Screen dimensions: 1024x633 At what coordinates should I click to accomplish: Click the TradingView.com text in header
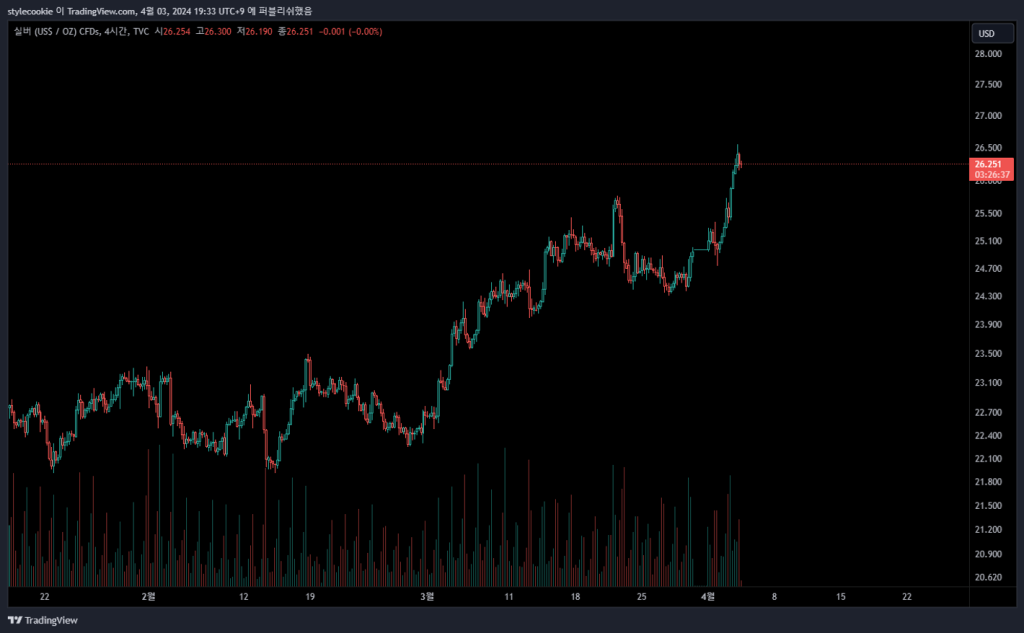click(x=104, y=11)
